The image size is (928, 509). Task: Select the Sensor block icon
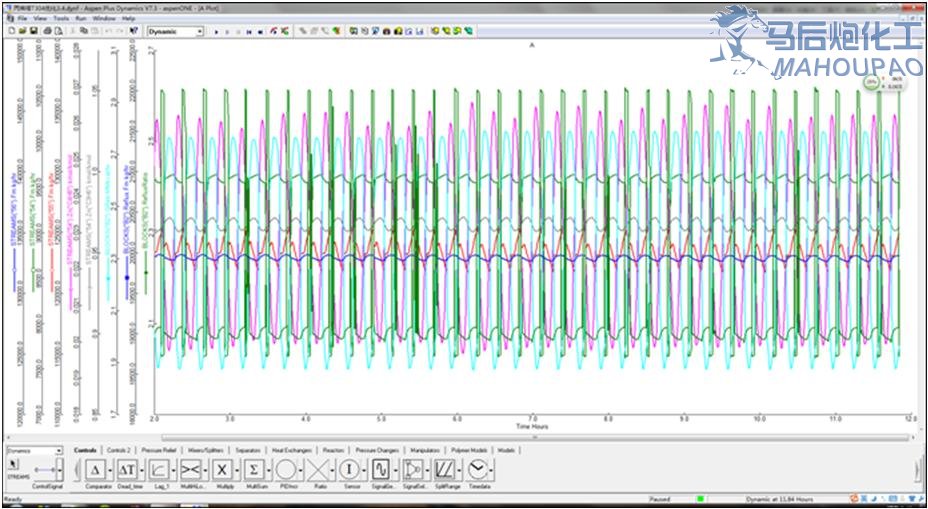[349, 469]
